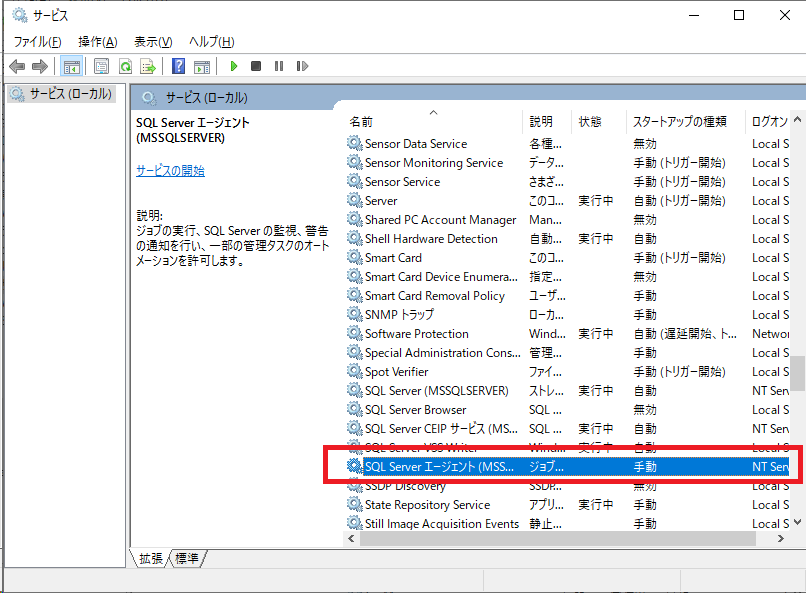This screenshot has width=806, height=593.
Task: Open the 表示(V) menu
Action: pyautogui.click(x=153, y=42)
